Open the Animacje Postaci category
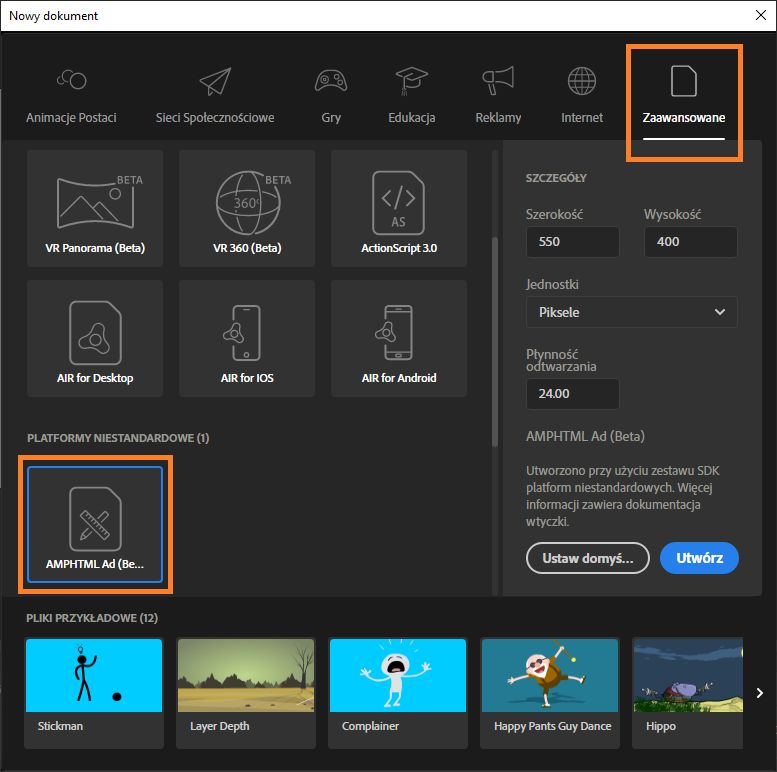 pyautogui.click(x=71, y=97)
